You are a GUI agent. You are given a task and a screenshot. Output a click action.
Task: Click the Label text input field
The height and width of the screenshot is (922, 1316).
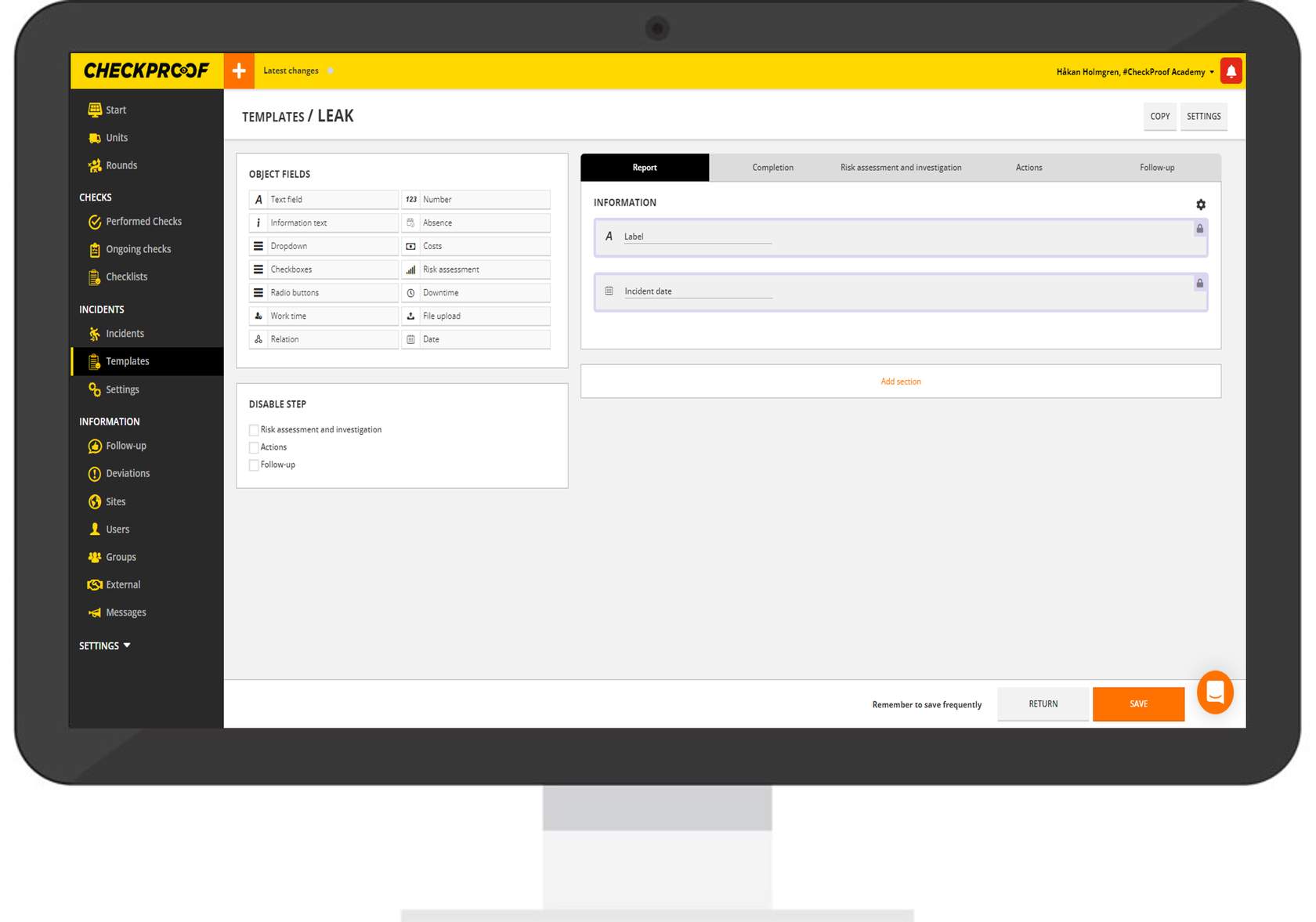point(696,237)
